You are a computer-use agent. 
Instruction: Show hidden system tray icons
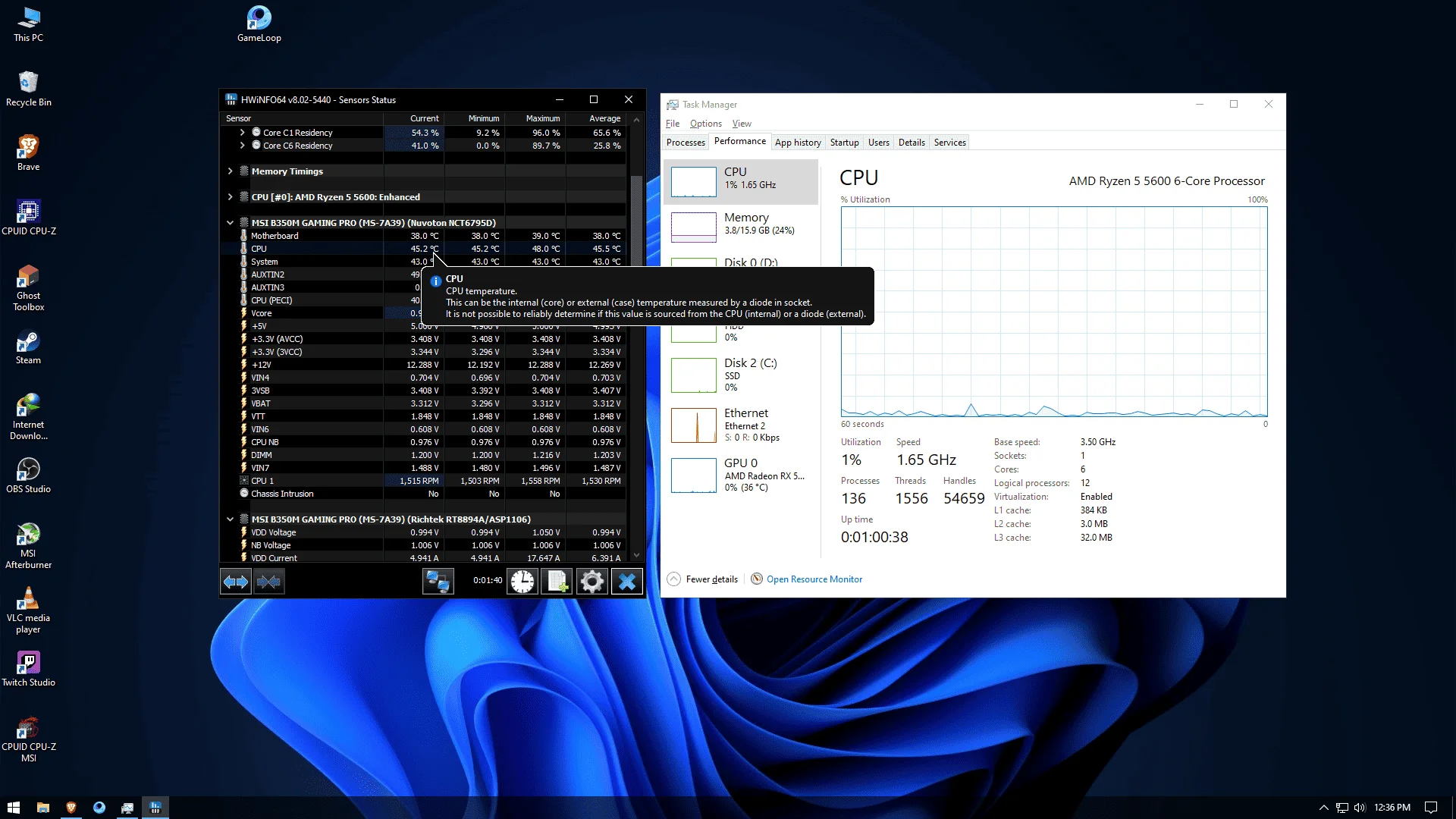(1324, 808)
